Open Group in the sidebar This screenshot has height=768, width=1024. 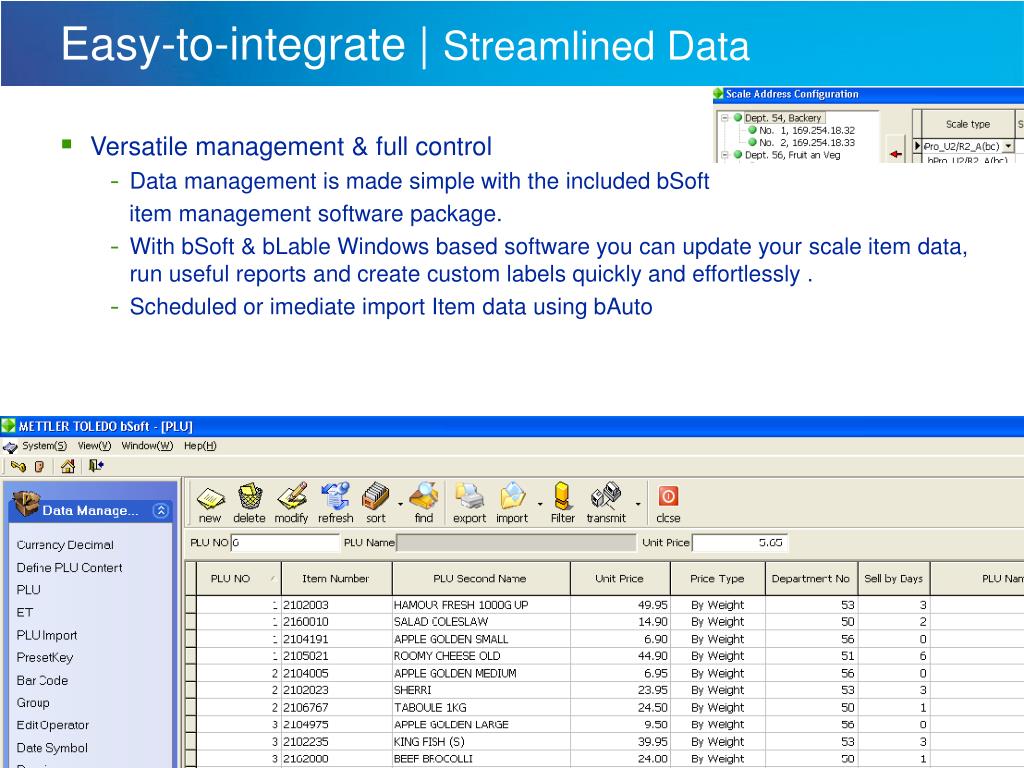(33, 703)
